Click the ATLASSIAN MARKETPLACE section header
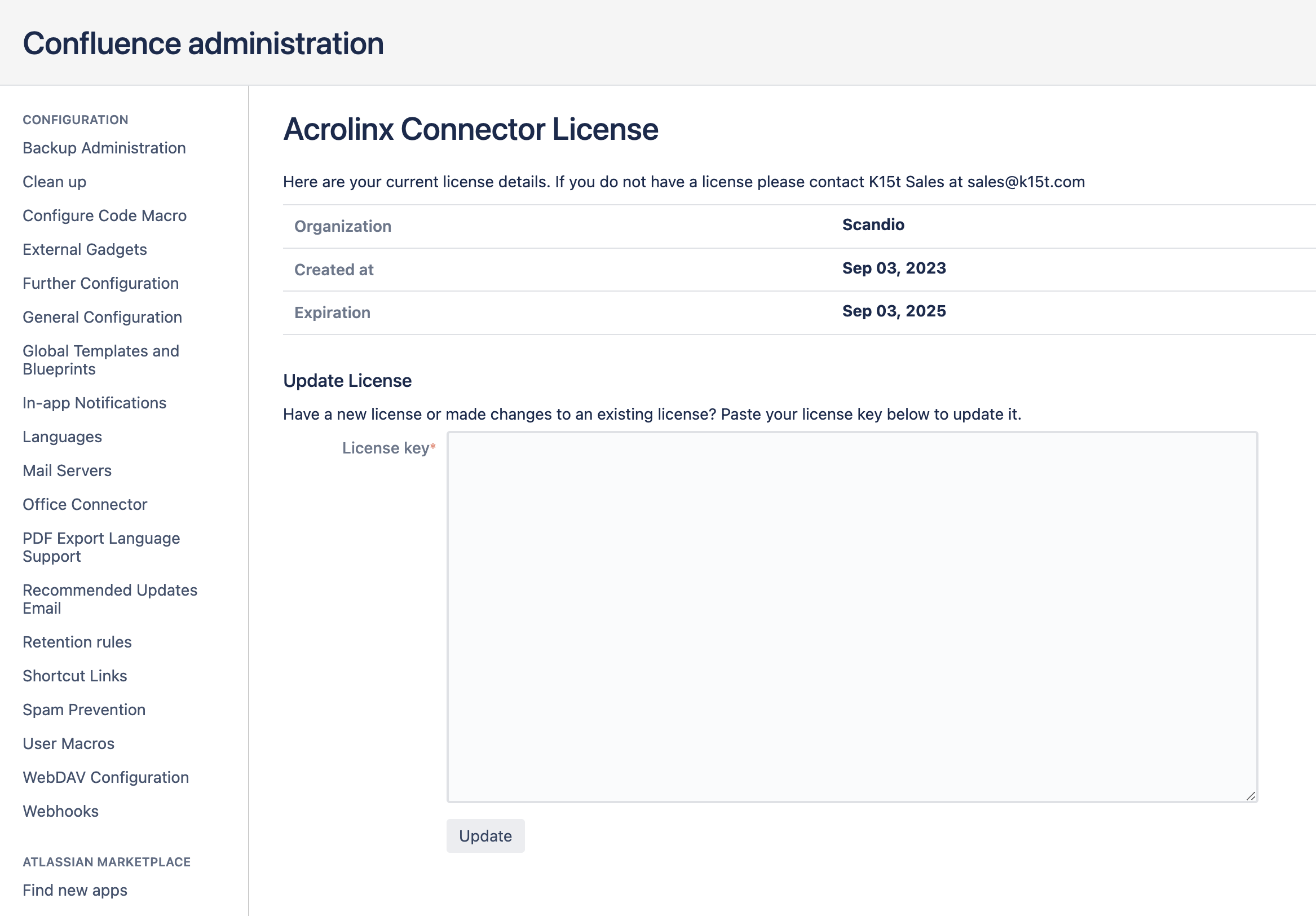 (x=107, y=862)
